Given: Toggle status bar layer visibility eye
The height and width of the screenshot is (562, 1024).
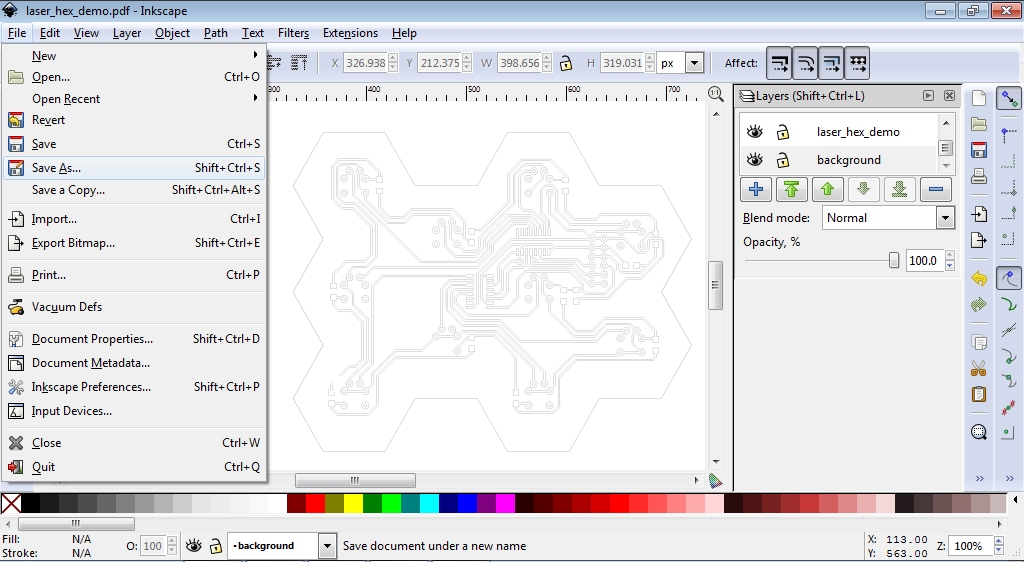Looking at the screenshot, I should [193, 546].
